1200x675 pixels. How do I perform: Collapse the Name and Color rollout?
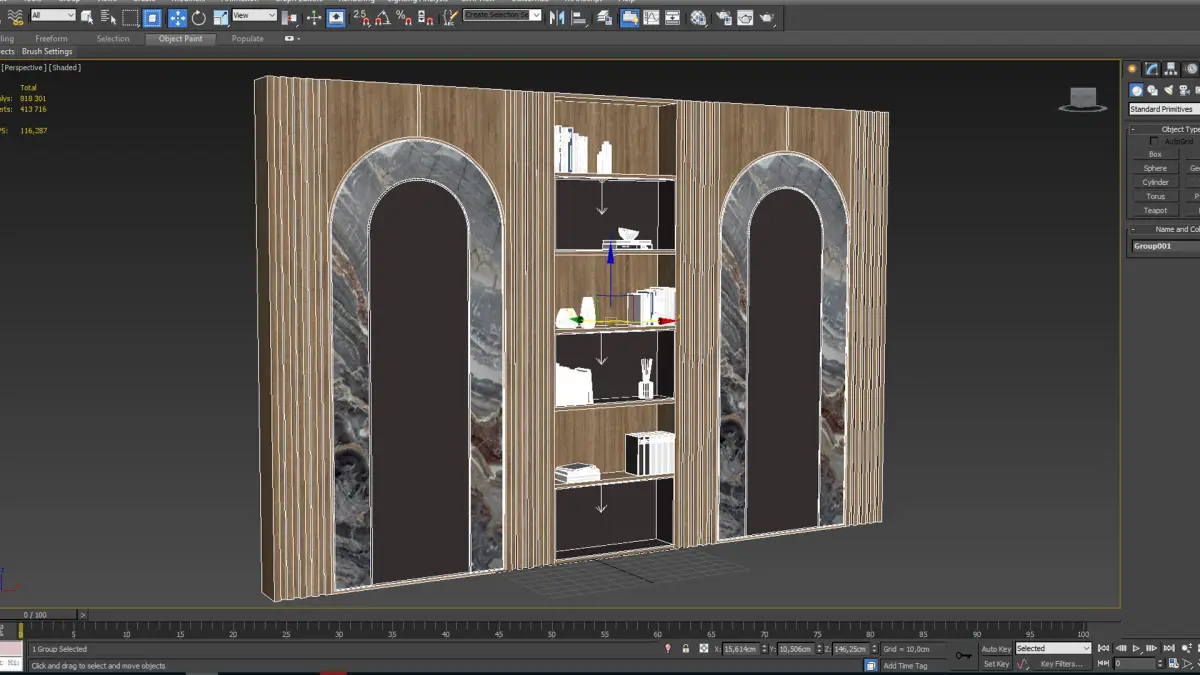click(x=1133, y=229)
